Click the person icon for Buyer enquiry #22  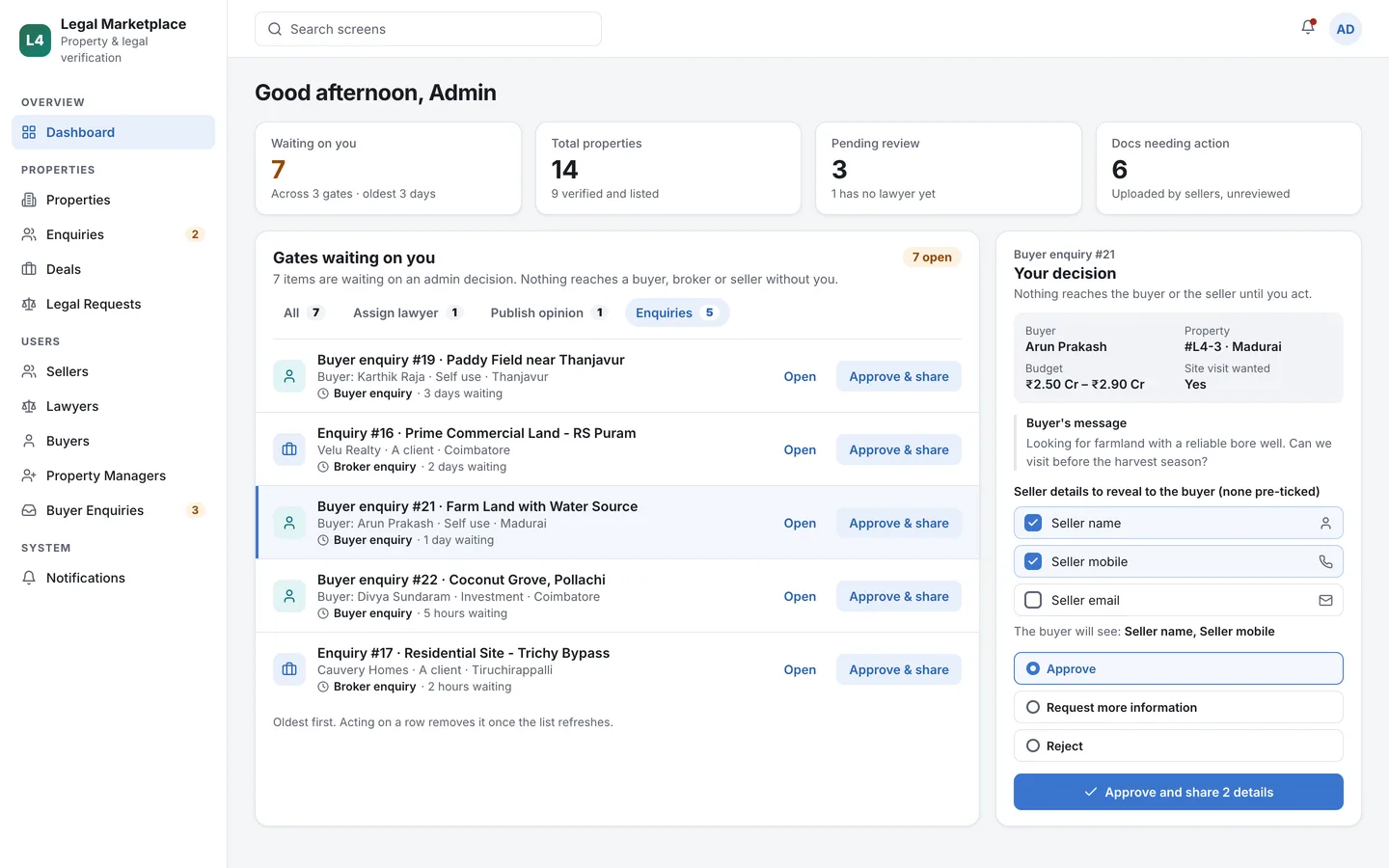[x=289, y=596]
